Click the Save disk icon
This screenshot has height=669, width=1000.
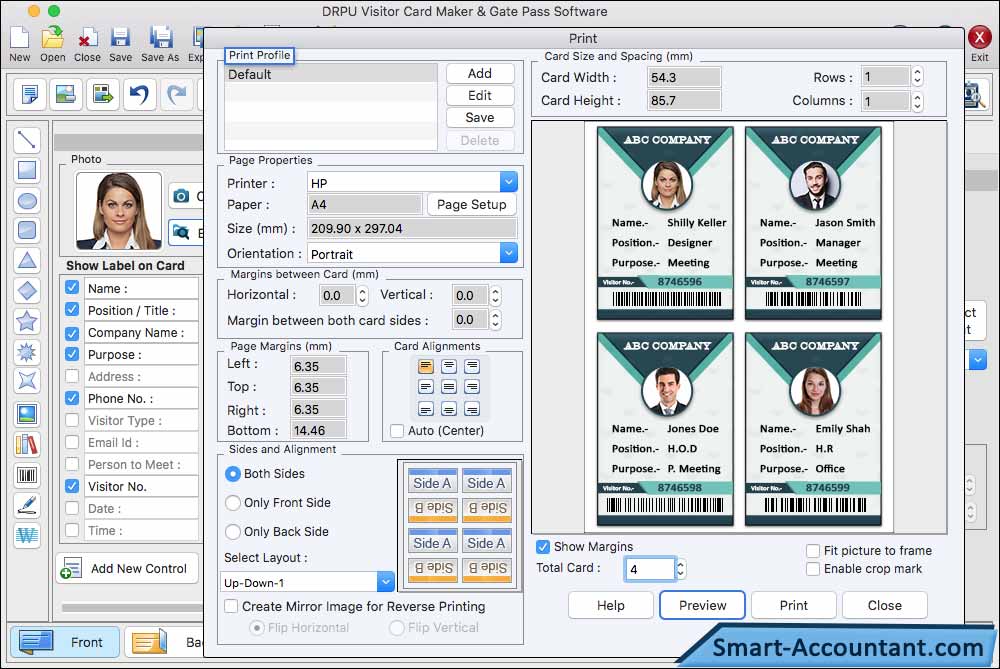[120, 38]
